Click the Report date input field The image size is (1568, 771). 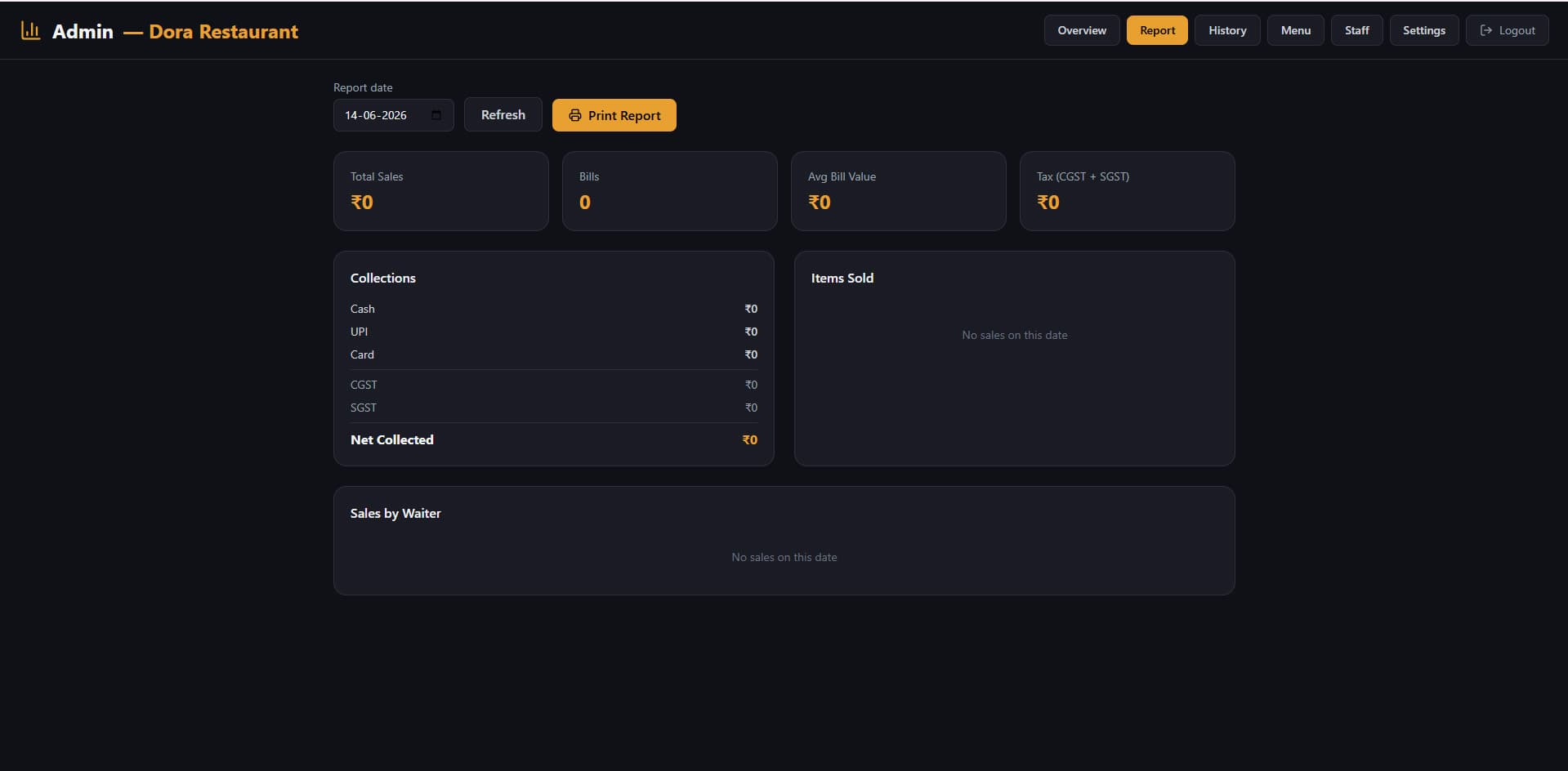pyautogui.click(x=393, y=115)
